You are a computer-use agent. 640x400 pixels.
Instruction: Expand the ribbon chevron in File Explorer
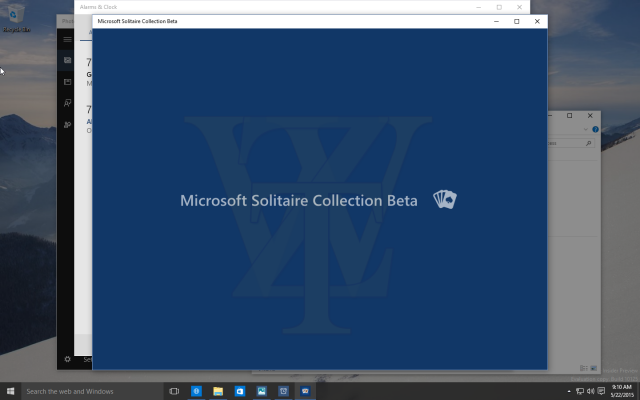pyautogui.click(x=585, y=129)
